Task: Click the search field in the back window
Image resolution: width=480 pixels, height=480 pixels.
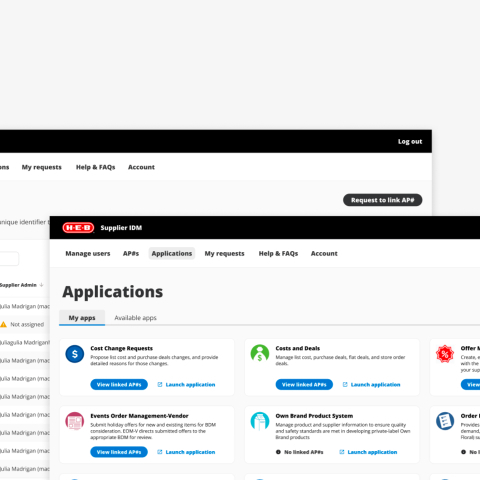Action: click(8, 259)
